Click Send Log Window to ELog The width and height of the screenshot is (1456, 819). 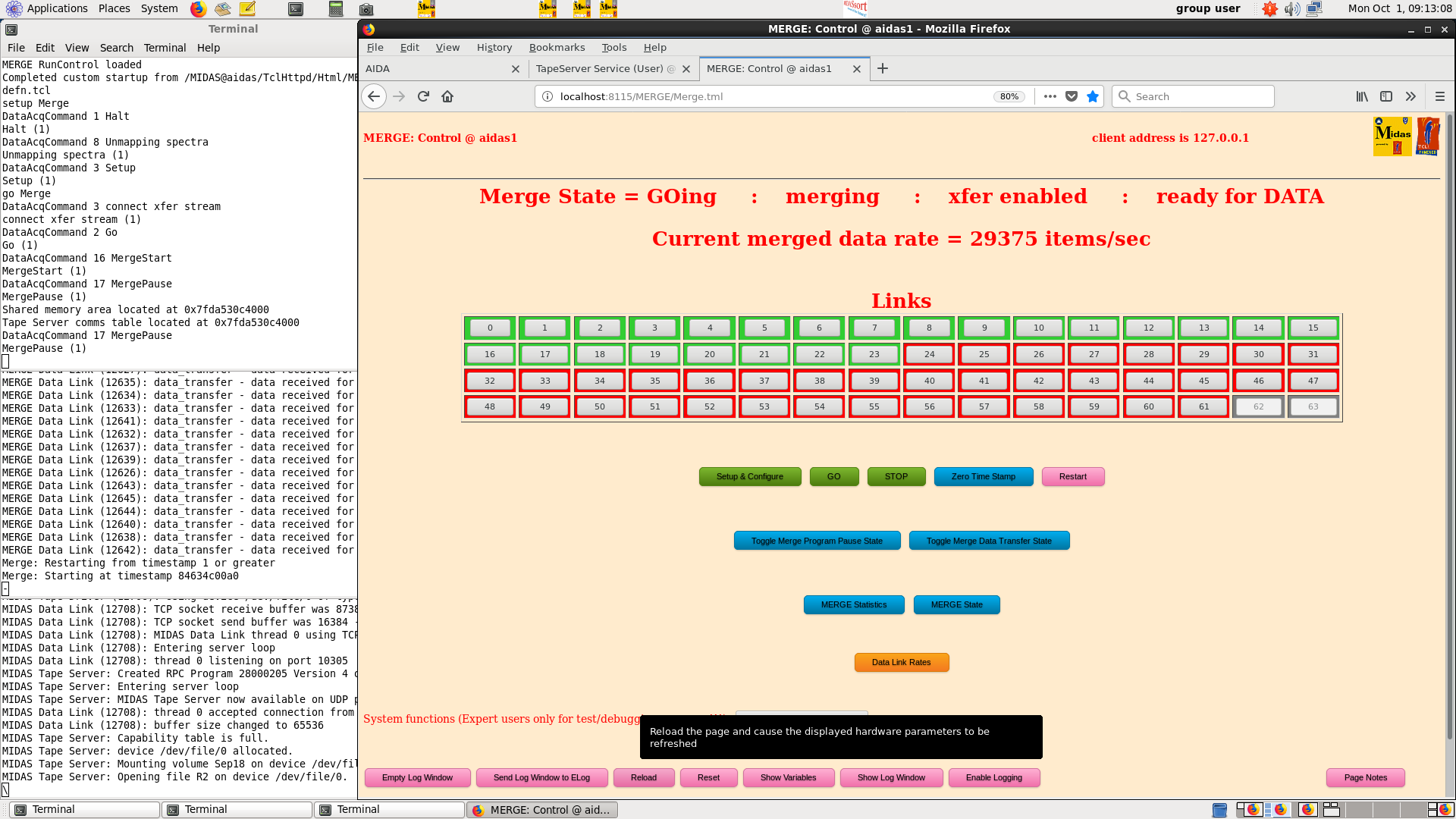[x=542, y=777]
